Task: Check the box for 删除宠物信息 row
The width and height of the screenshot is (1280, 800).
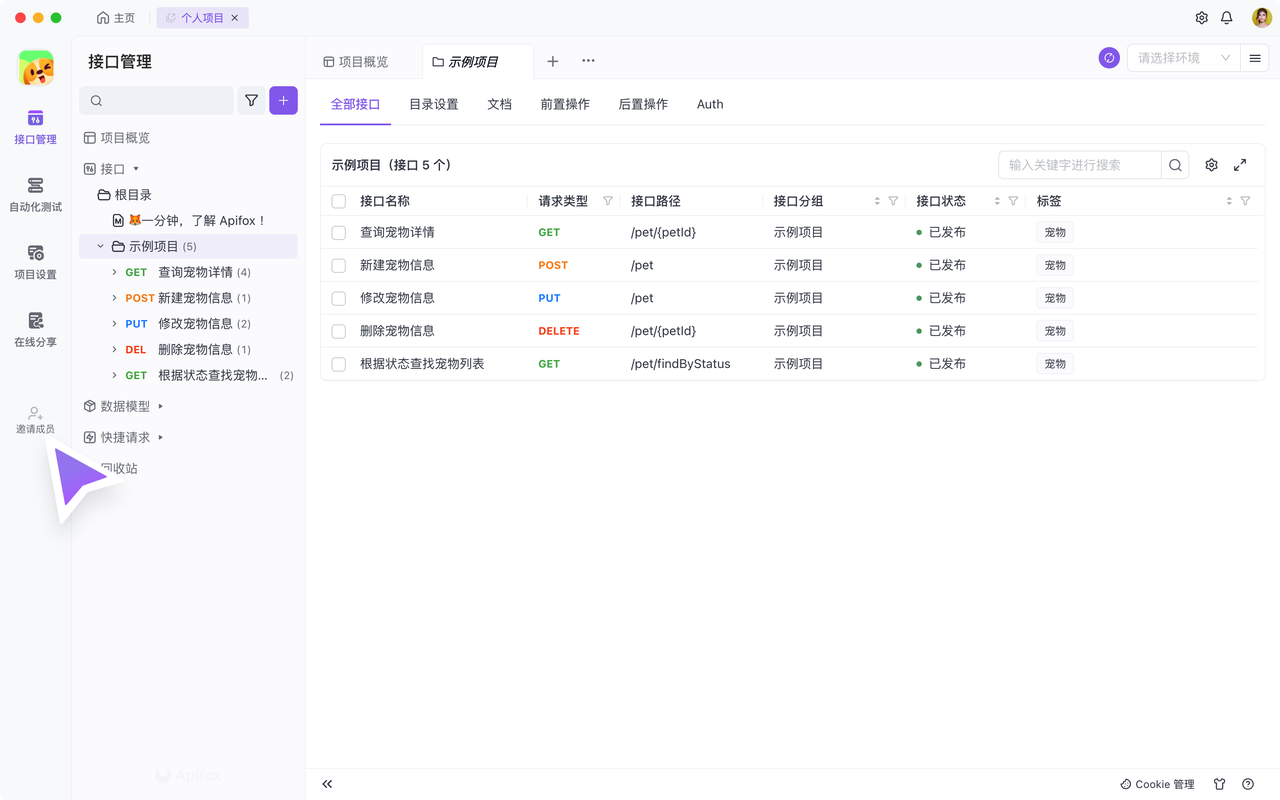Action: 339,331
